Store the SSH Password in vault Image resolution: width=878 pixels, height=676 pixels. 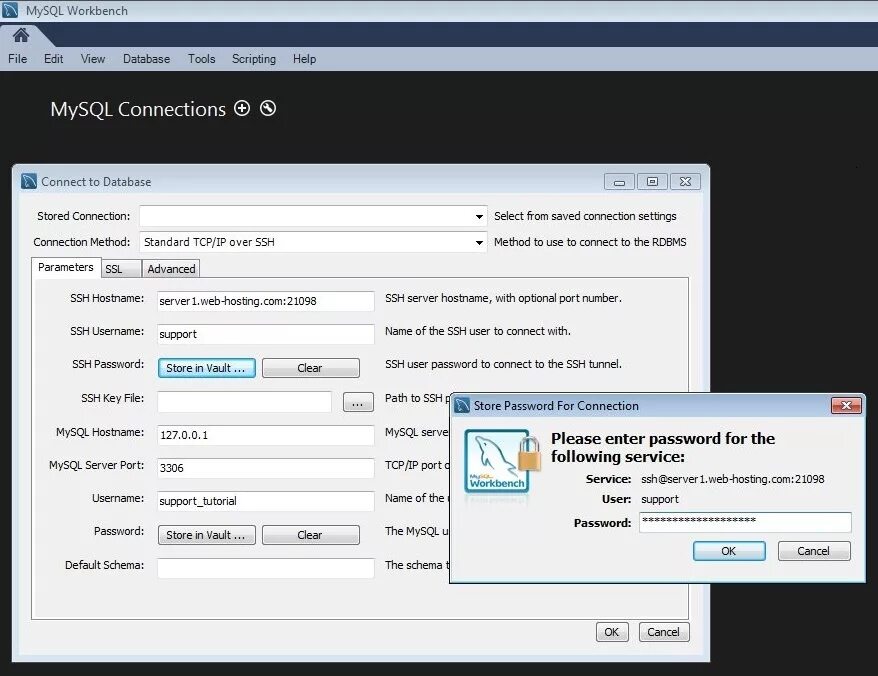tap(207, 368)
